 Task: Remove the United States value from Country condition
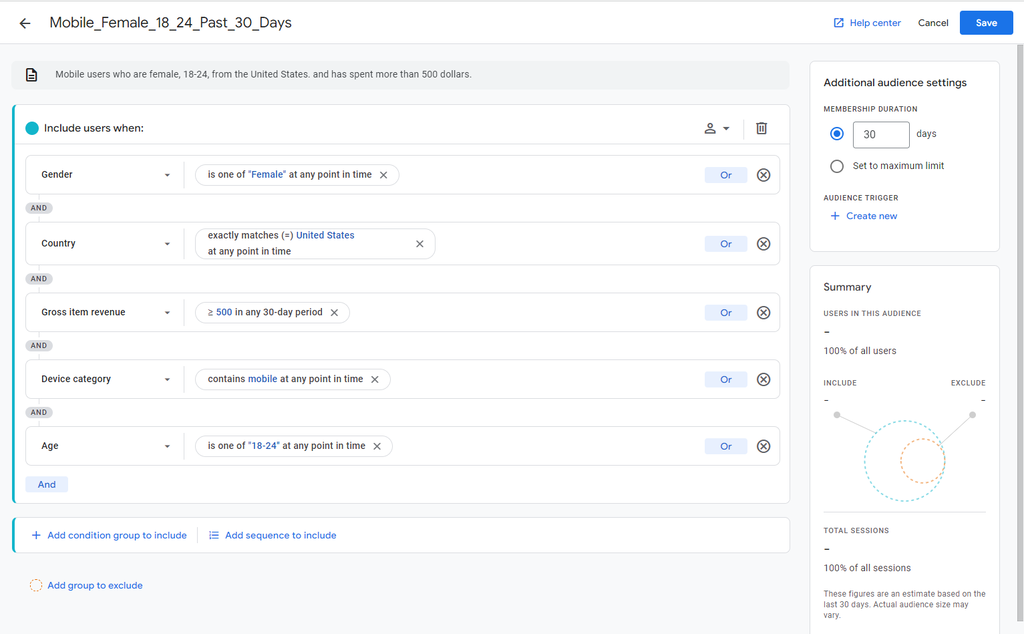point(419,242)
